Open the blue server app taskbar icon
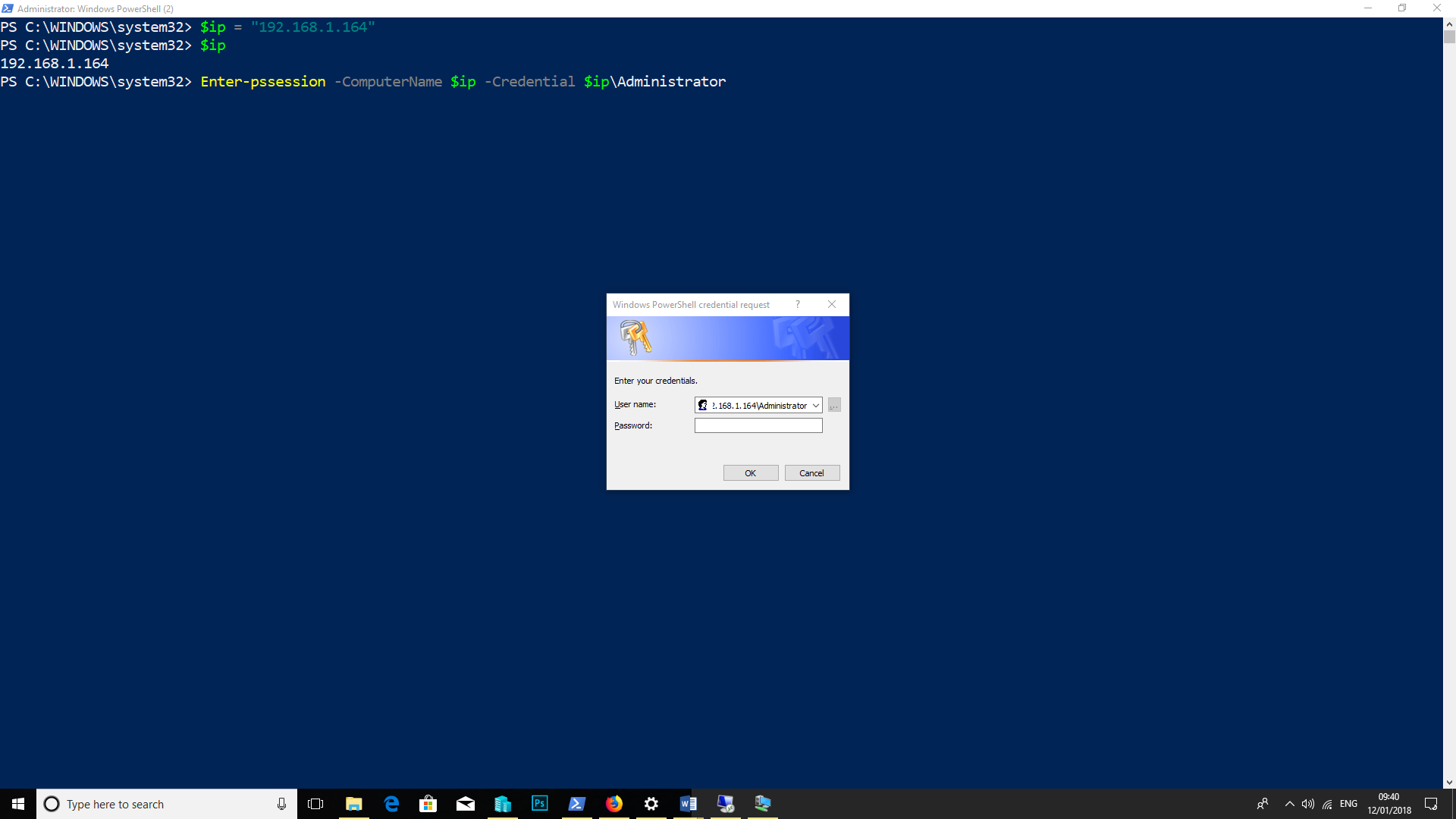Screen dimensions: 1456x819 pyautogui.click(x=503, y=804)
